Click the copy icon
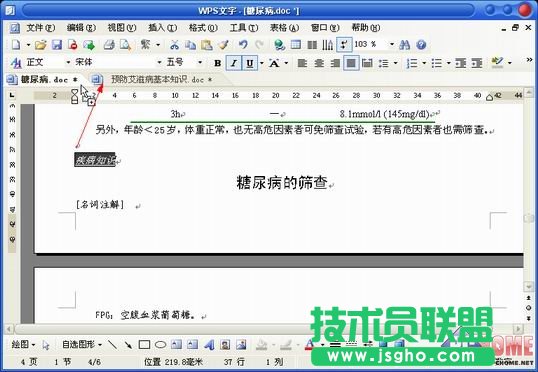Viewport: 538px width, 372px height. (190, 45)
